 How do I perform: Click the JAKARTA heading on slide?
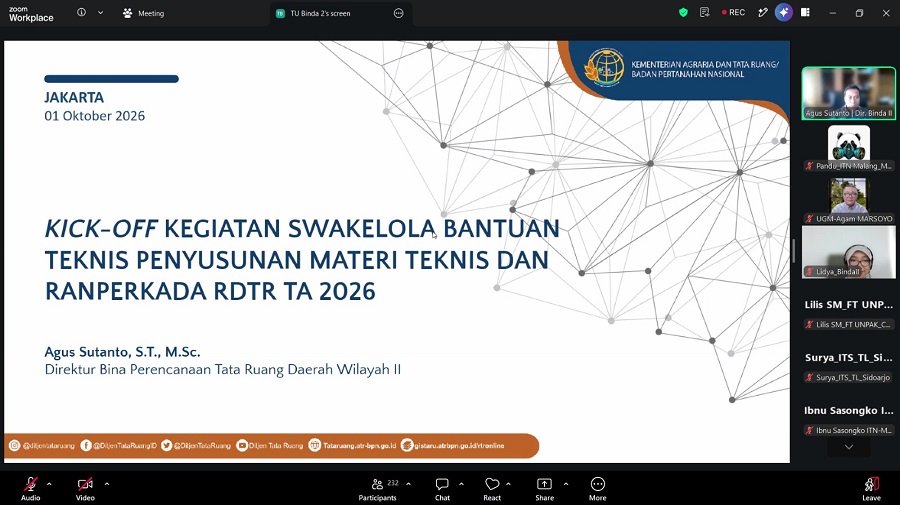click(74, 98)
